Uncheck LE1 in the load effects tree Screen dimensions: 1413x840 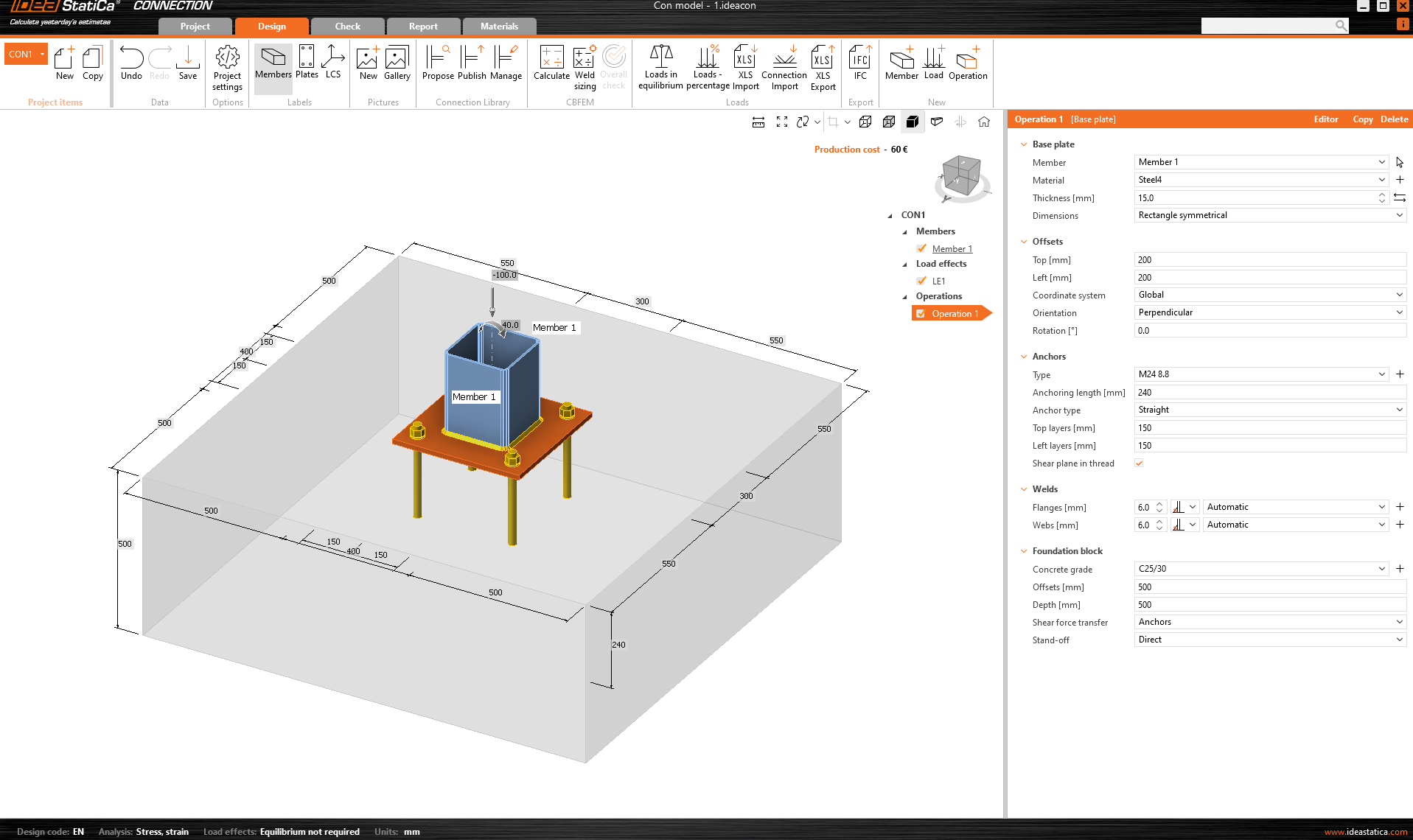(922, 281)
